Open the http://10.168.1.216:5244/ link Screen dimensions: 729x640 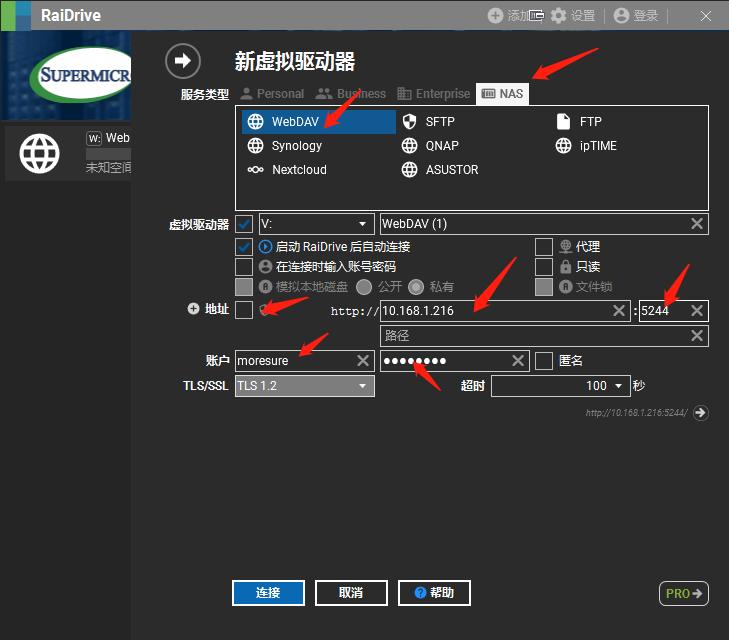(636, 413)
